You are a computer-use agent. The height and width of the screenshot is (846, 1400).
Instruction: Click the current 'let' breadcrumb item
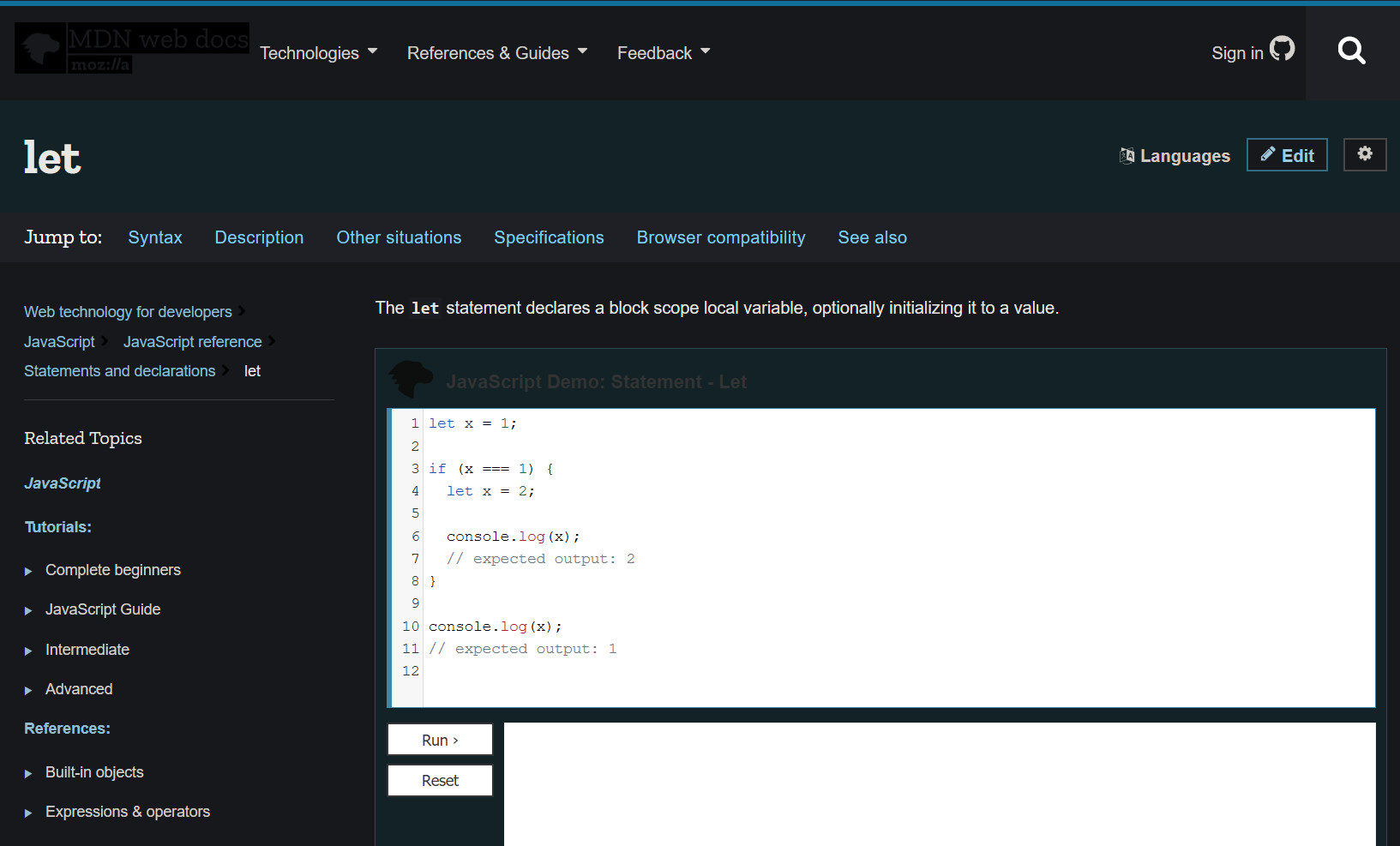pyautogui.click(x=252, y=371)
